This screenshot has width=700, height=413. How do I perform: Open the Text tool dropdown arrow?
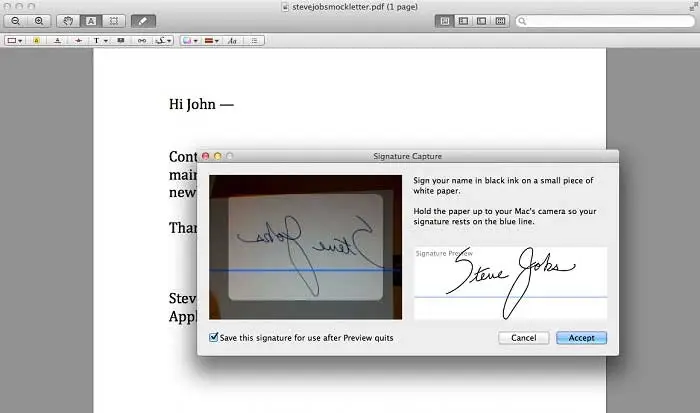[x=106, y=41]
